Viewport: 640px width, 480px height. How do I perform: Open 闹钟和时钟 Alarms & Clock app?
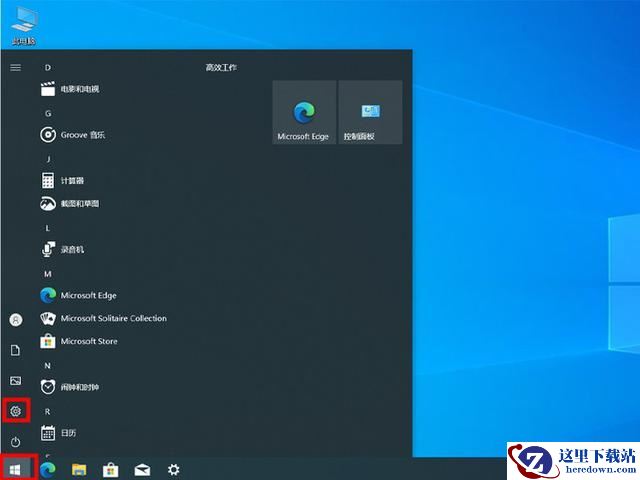(x=70, y=387)
